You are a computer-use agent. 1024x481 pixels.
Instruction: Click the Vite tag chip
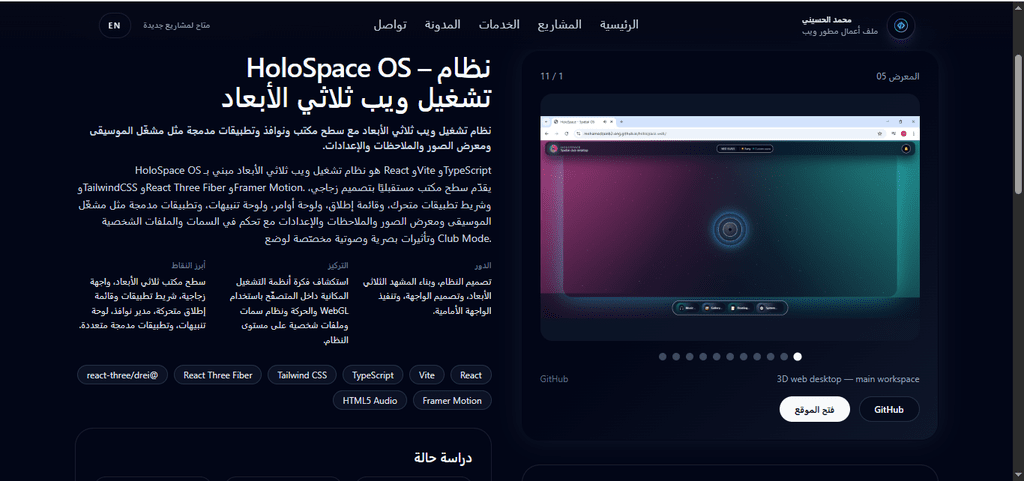coord(427,375)
